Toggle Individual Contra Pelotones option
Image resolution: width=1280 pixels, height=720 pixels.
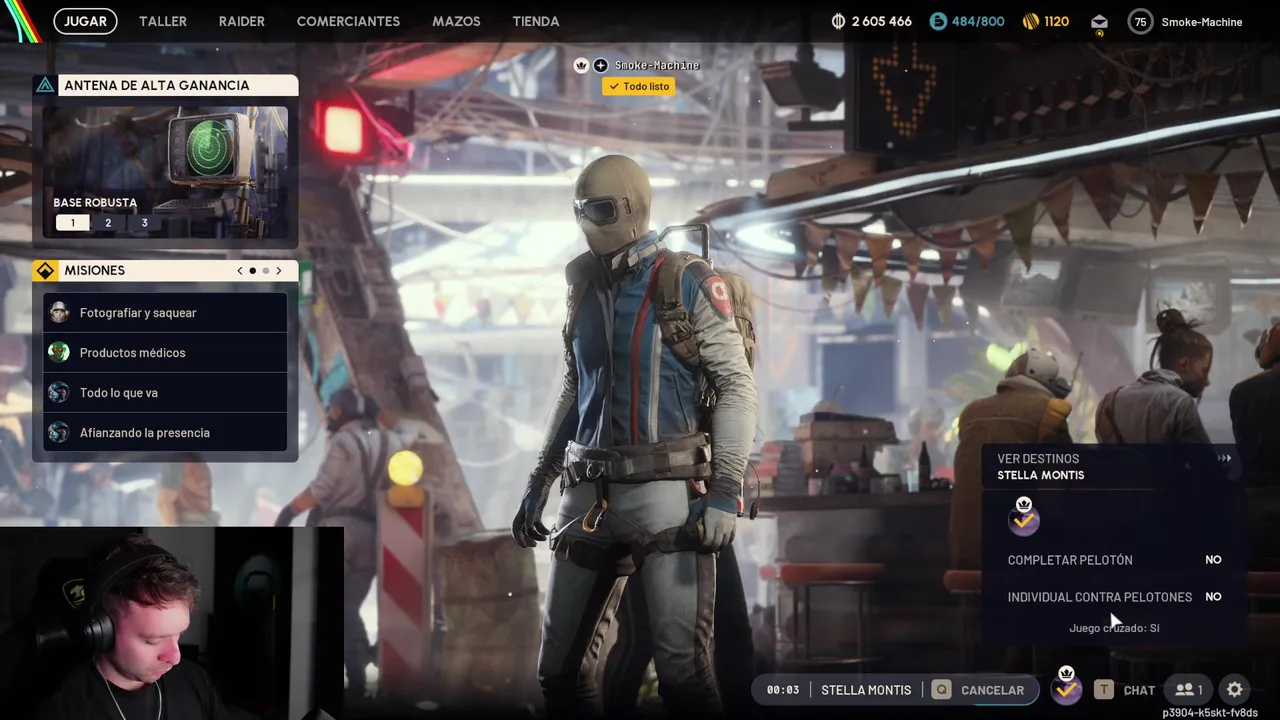click(x=1114, y=597)
